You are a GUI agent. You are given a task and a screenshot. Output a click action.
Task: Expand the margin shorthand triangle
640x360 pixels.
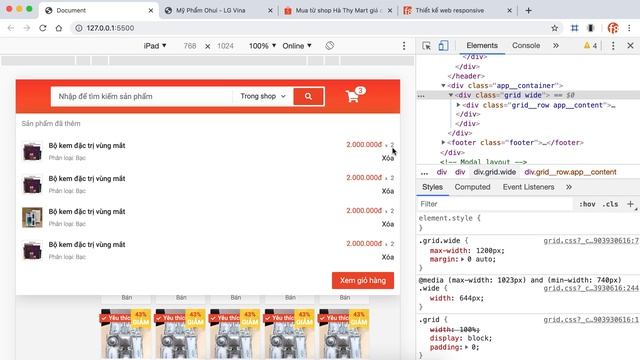coord(462,260)
